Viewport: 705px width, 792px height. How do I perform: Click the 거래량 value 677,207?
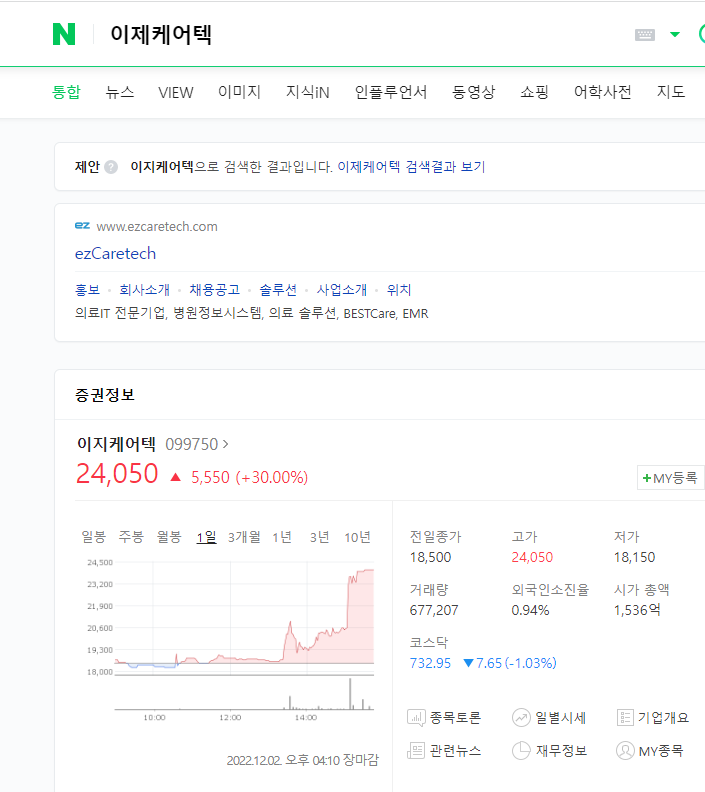[x=434, y=610]
